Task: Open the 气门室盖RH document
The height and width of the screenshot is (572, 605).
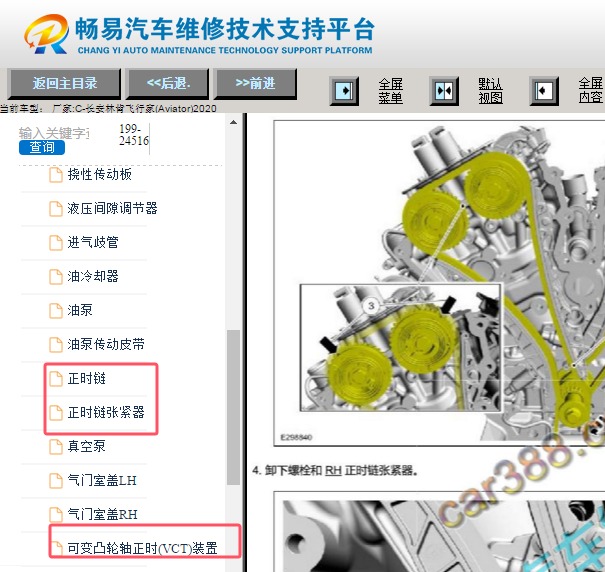Action: coord(102,514)
